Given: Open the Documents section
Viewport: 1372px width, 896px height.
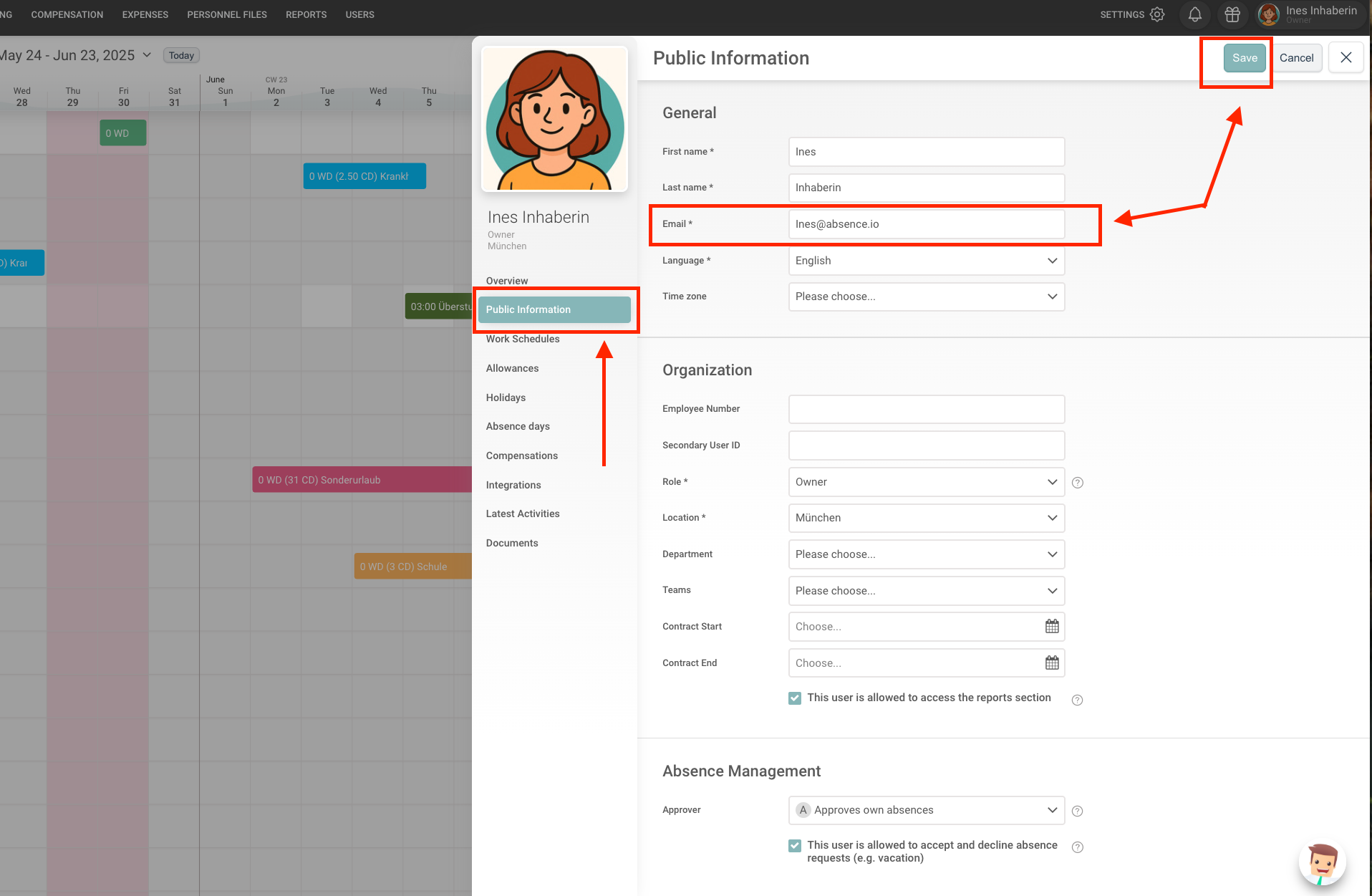Looking at the screenshot, I should click(x=512, y=543).
